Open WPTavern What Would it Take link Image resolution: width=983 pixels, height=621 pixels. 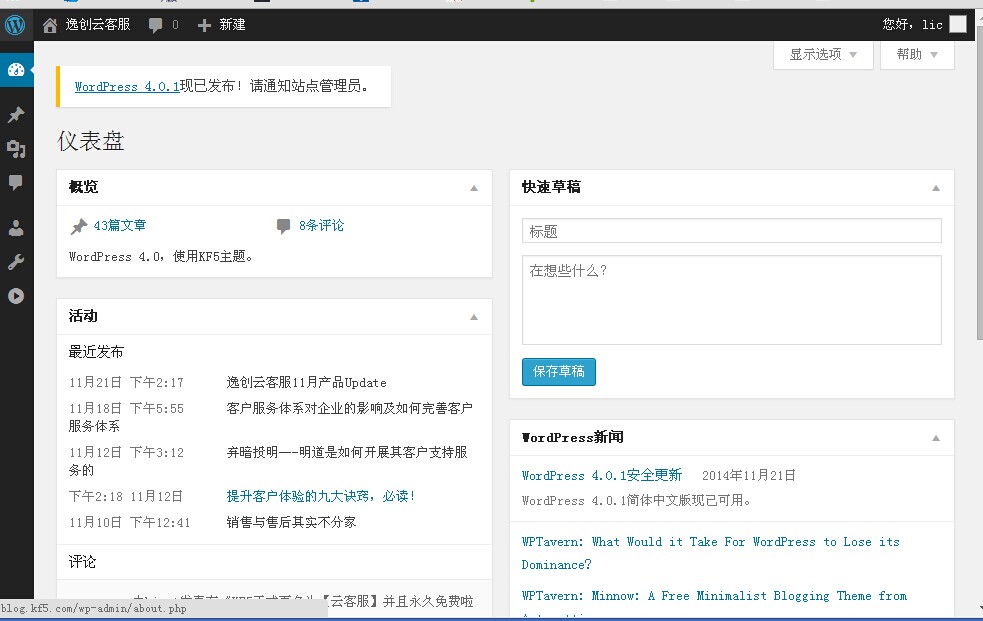pos(710,553)
